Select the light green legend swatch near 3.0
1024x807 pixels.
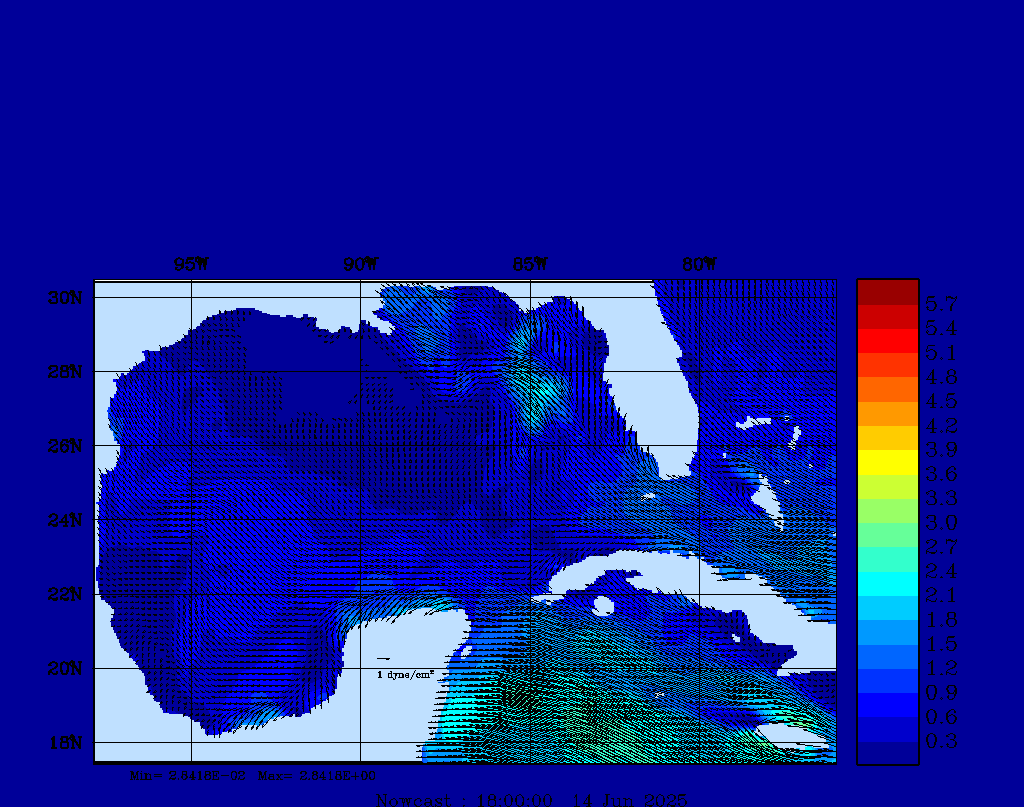pos(887,511)
